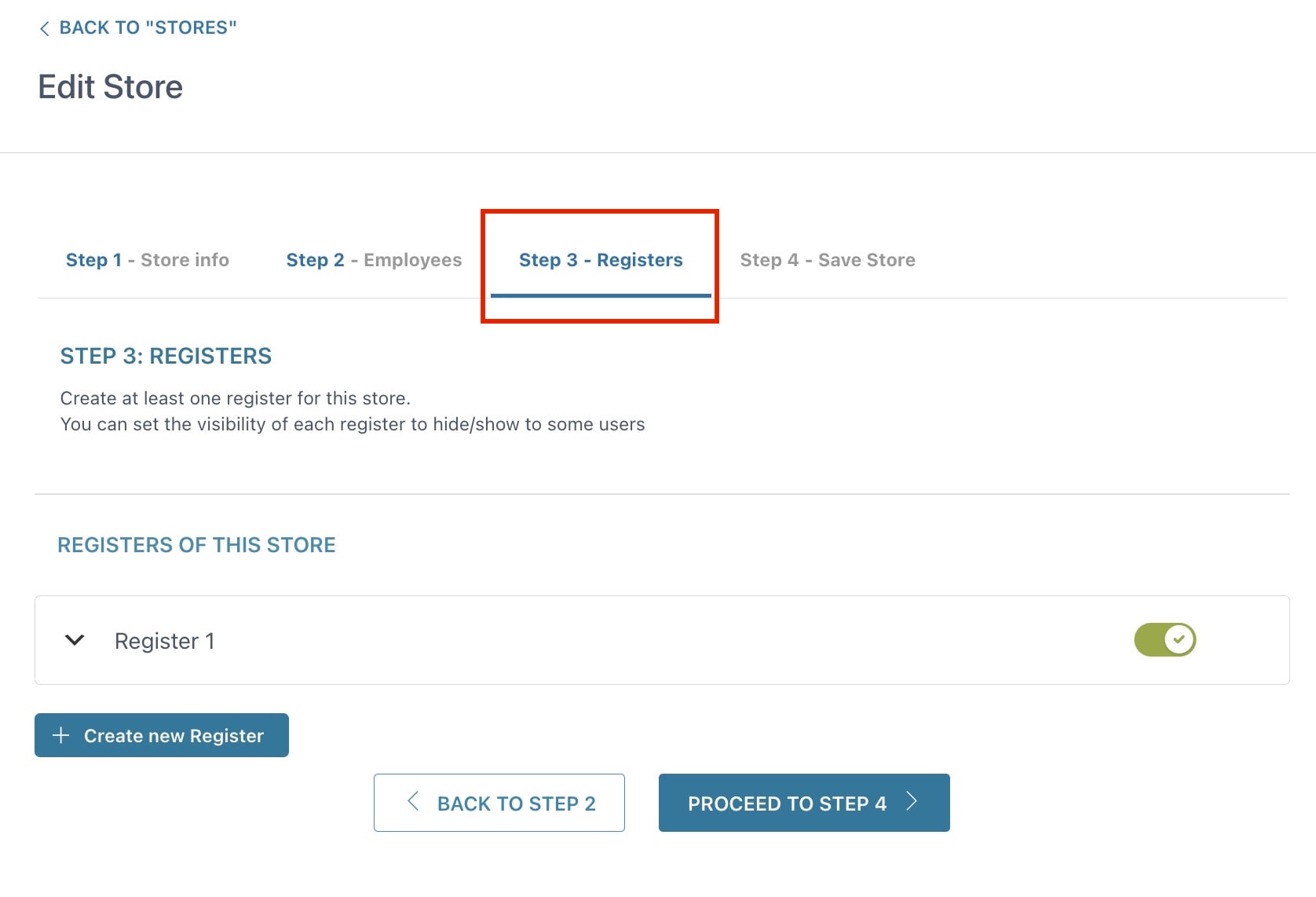1316x897 pixels.
Task: Go back to the Stores list
Action: [x=138, y=27]
